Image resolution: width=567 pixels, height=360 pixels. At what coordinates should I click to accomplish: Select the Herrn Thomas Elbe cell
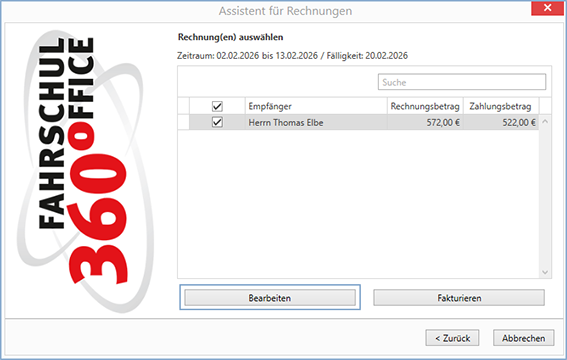pos(316,123)
